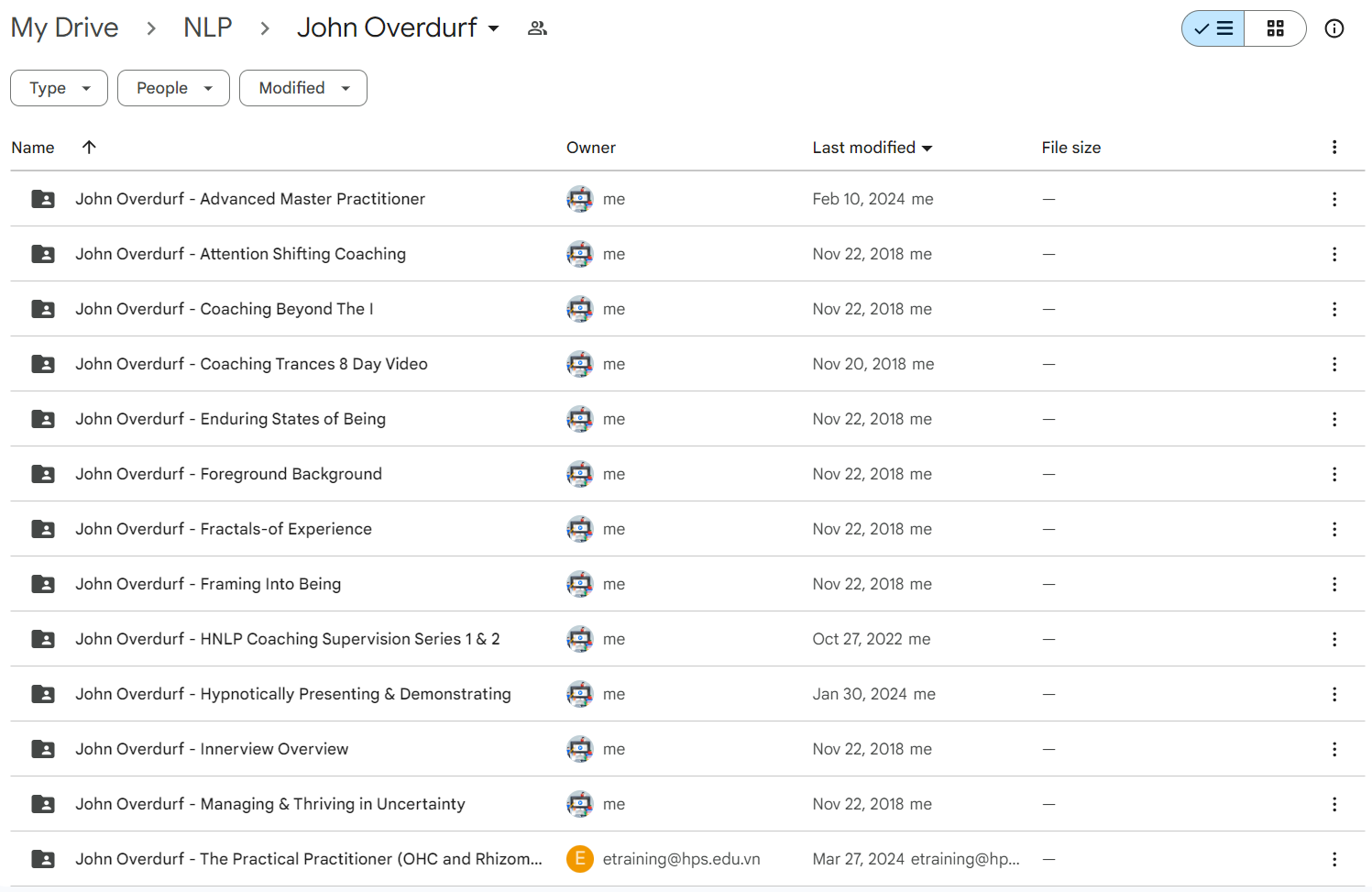Open more actions for Hypnotically Presenting & Demonstrating
The width and height of the screenshot is (1372, 892).
coord(1334,694)
